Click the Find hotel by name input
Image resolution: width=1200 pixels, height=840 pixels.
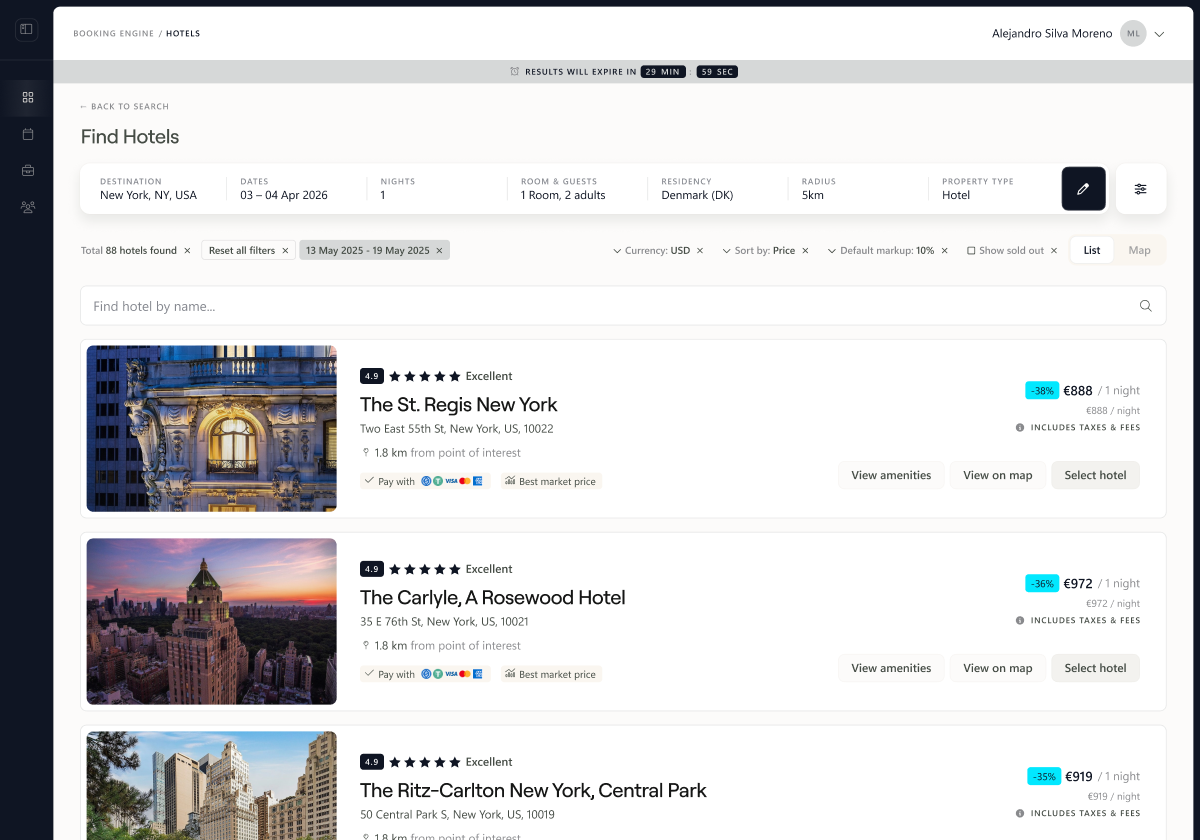point(623,306)
